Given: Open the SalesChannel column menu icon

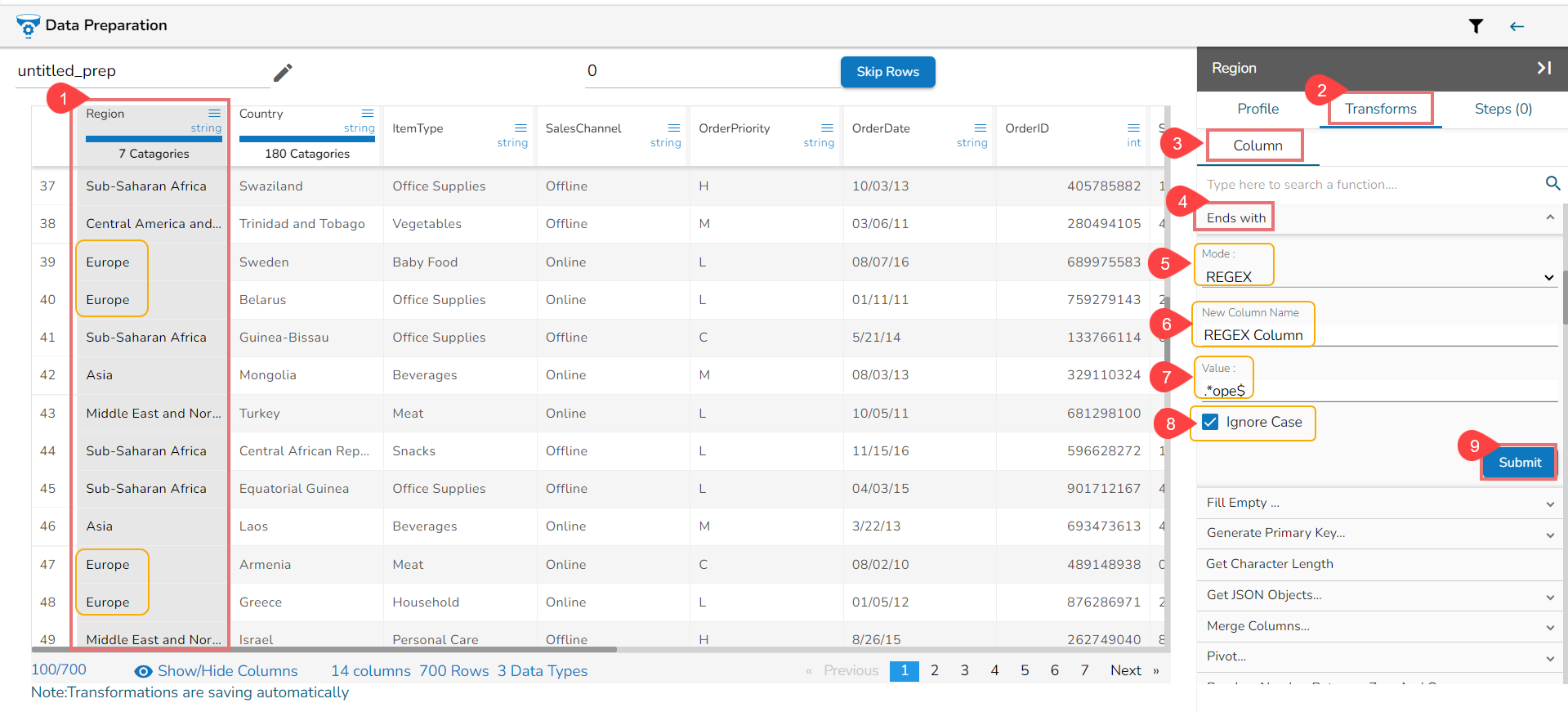Looking at the screenshot, I should coord(673,128).
